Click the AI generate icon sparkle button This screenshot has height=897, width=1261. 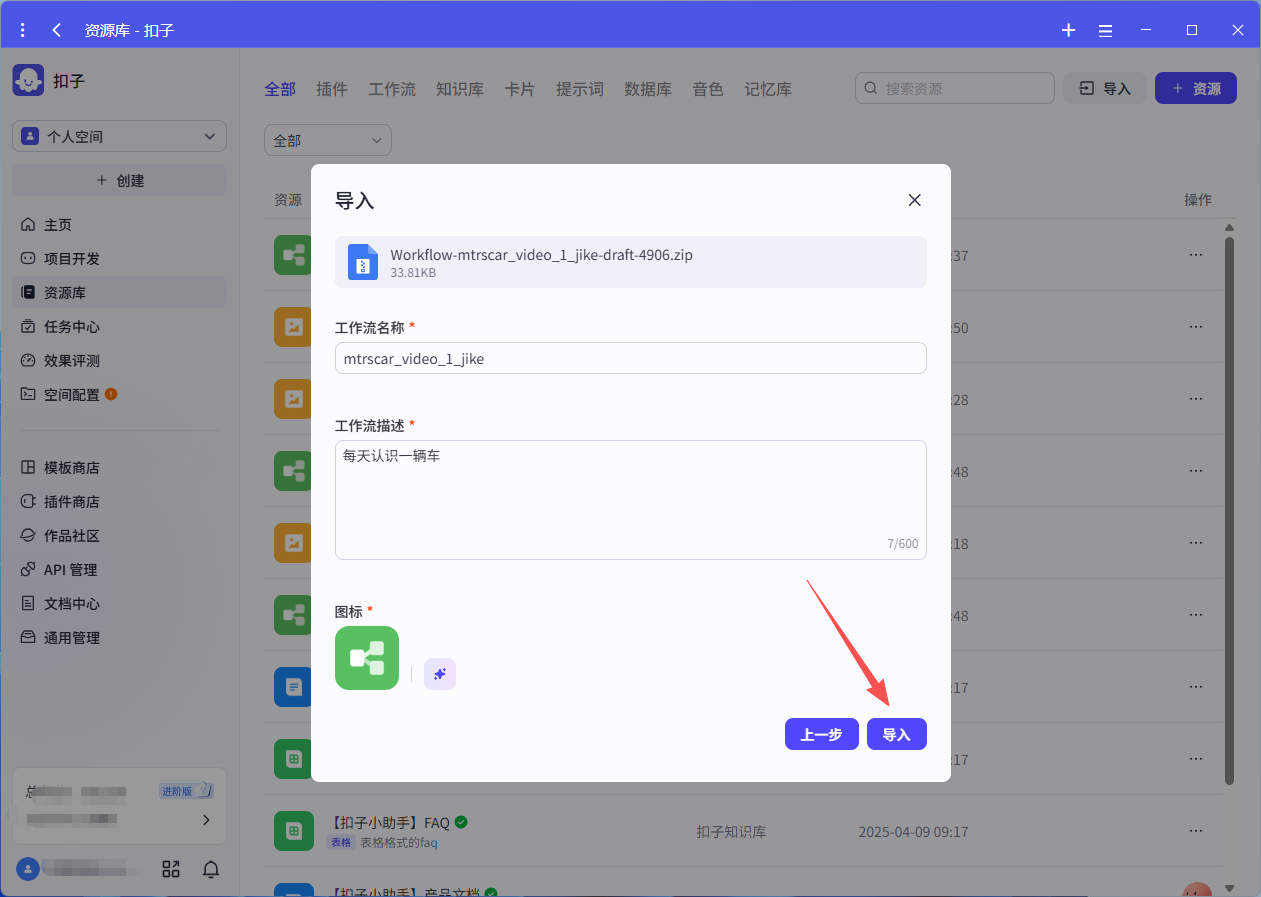pyautogui.click(x=440, y=674)
